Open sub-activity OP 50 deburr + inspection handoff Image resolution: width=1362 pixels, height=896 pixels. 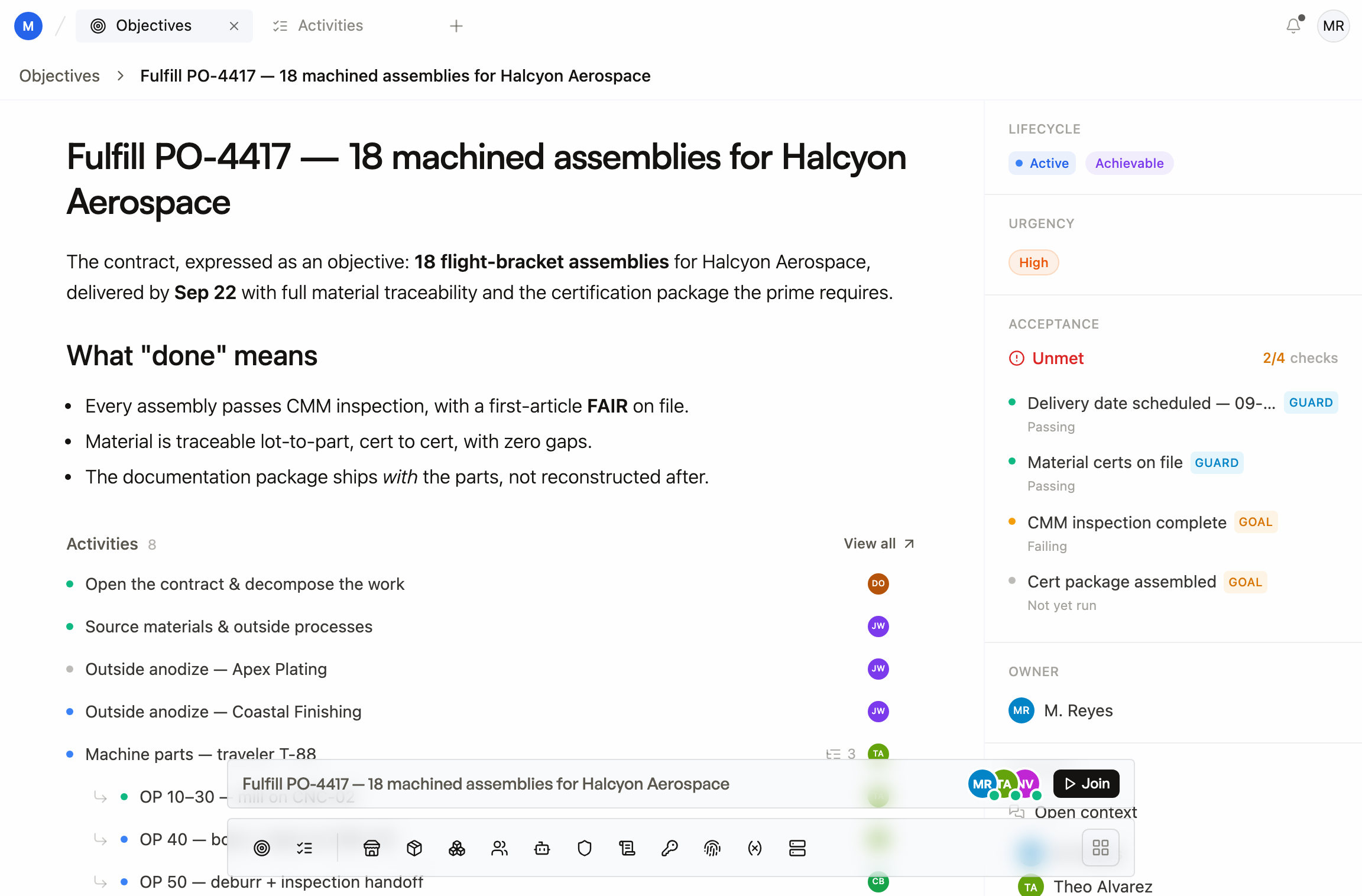point(281,882)
